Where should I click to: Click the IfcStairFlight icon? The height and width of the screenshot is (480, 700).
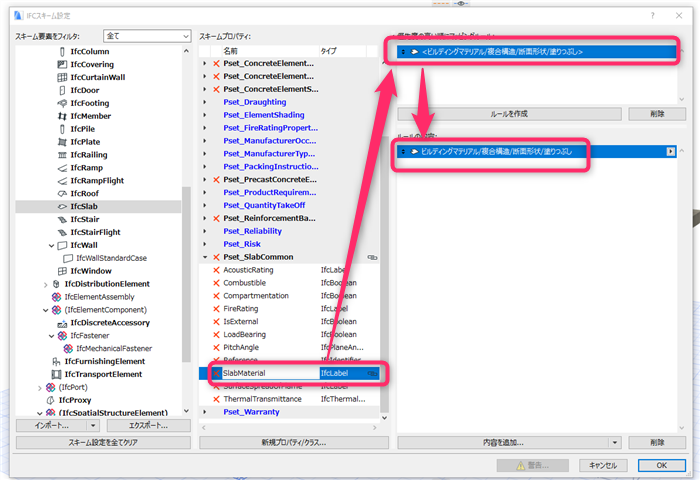pos(62,233)
